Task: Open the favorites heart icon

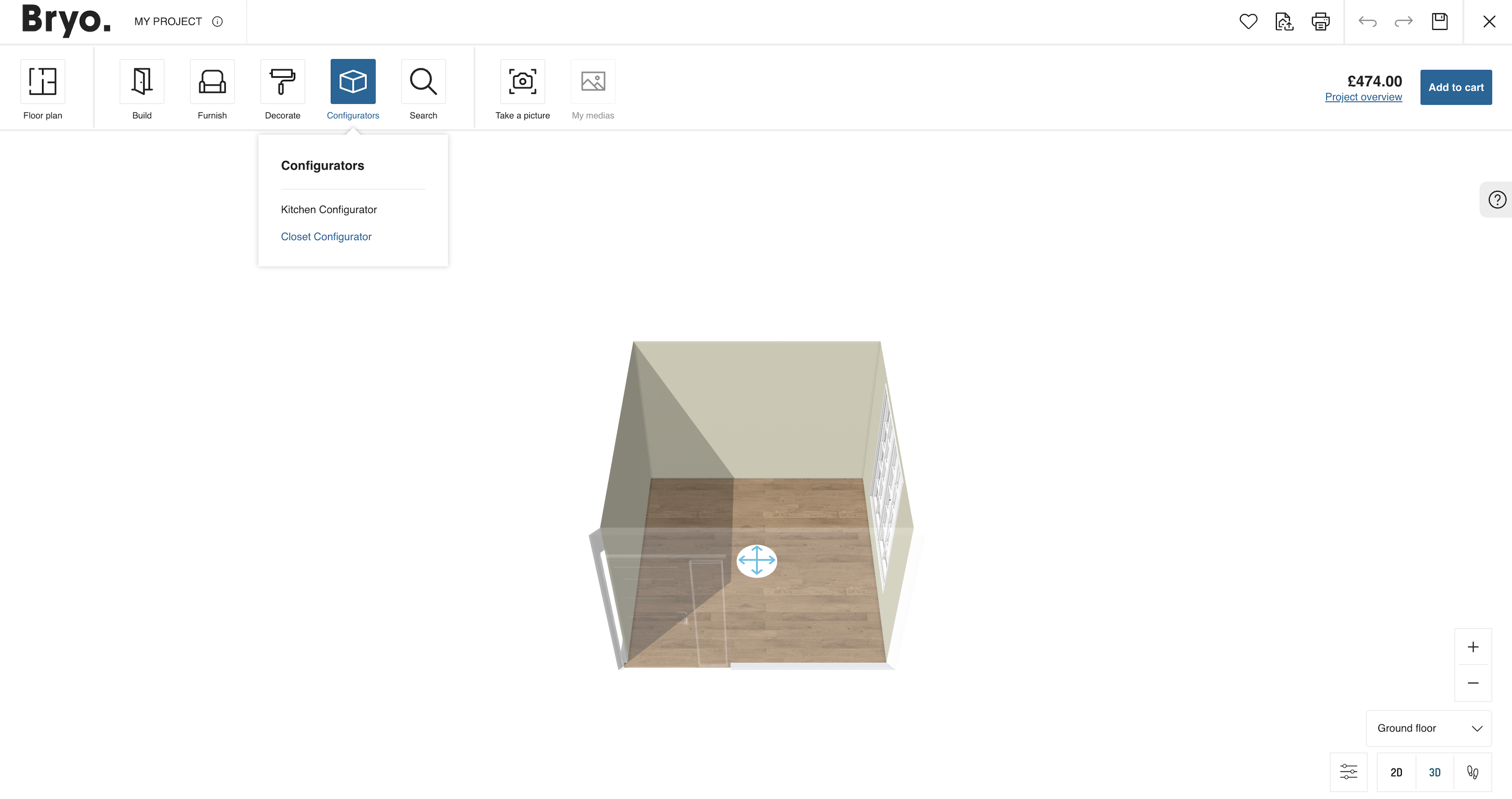Action: click(1248, 21)
